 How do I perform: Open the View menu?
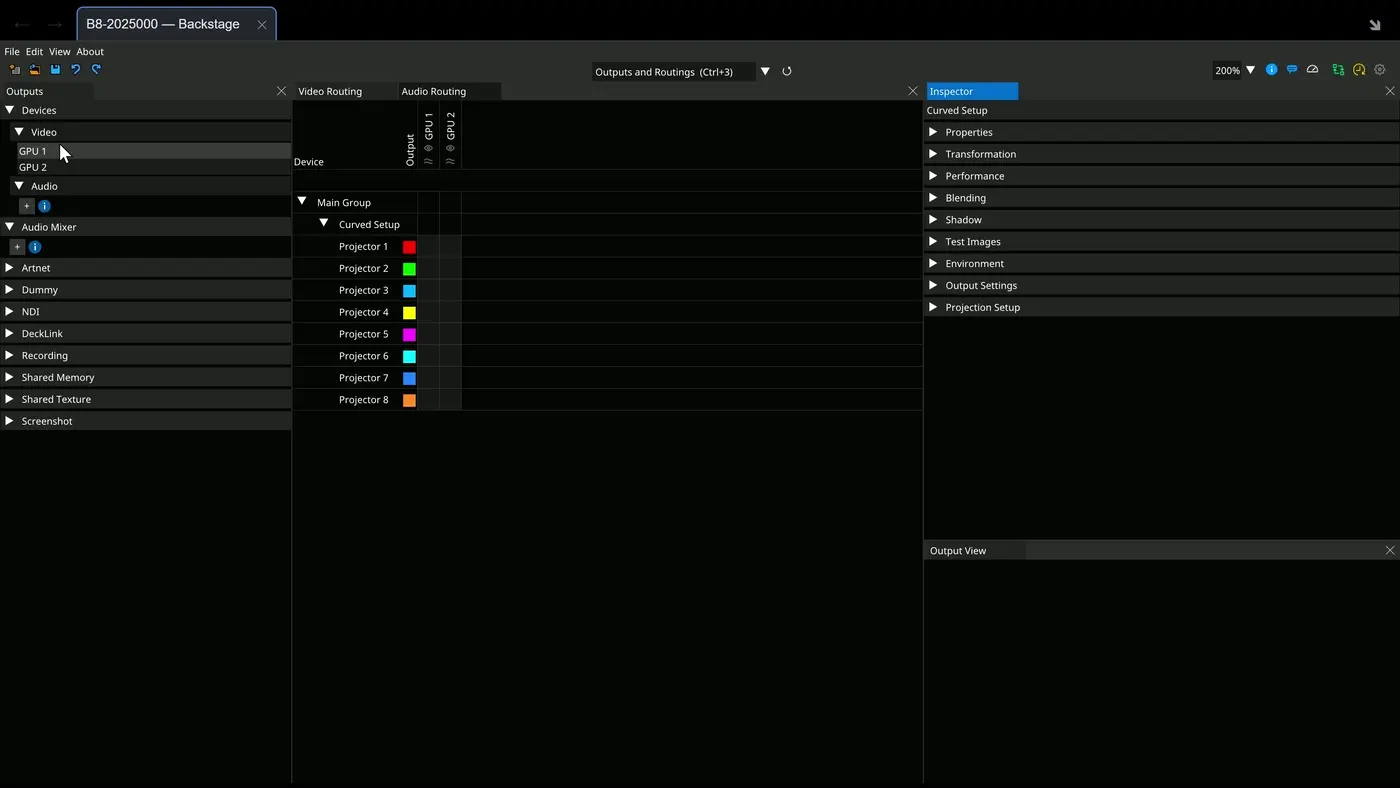tap(59, 52)
